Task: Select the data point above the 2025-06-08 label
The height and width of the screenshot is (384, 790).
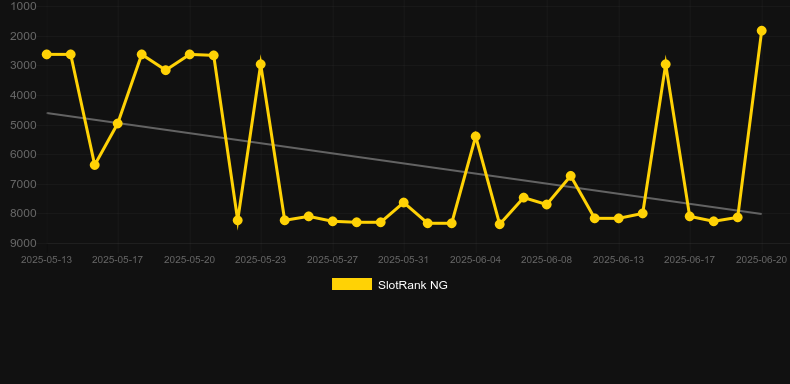Action: (547, 205)
